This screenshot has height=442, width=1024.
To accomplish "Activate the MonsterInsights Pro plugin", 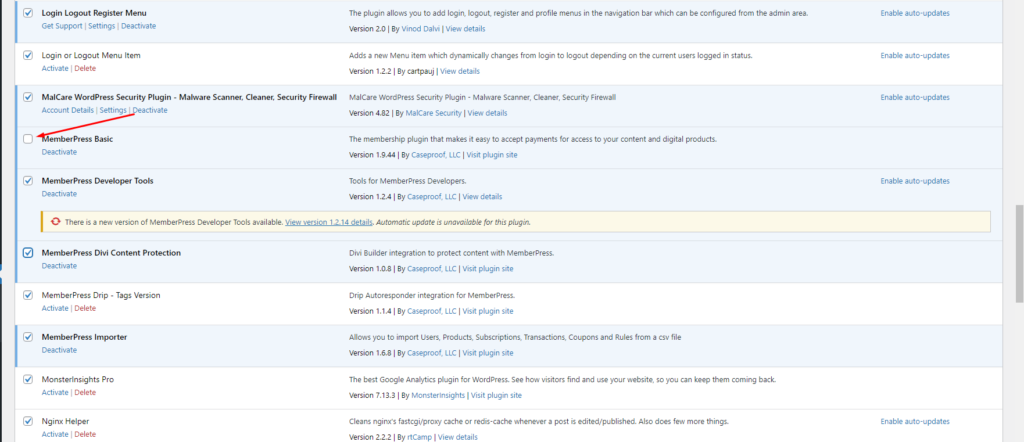I will pyautogui.click(x=55, y=394).
